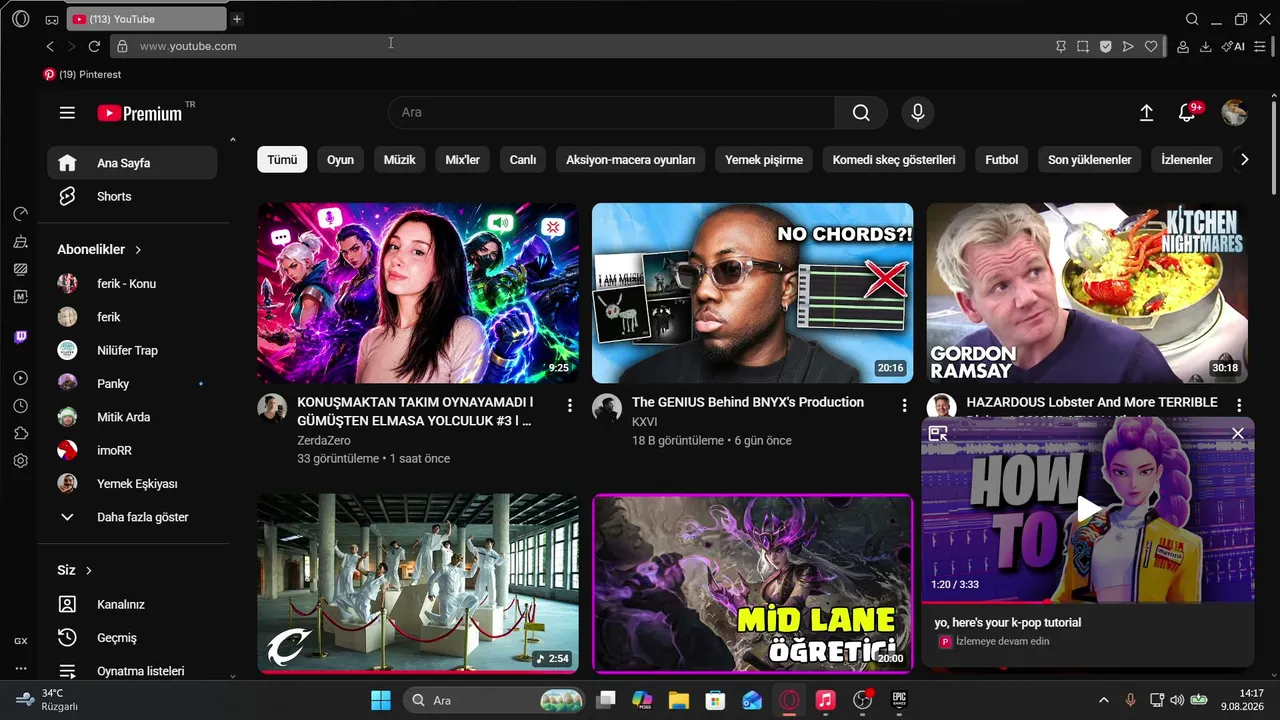The height and width of the screenshot is (720, 1280).
Task: Open Shorts from the sidebar
Action: pos(132,197)
